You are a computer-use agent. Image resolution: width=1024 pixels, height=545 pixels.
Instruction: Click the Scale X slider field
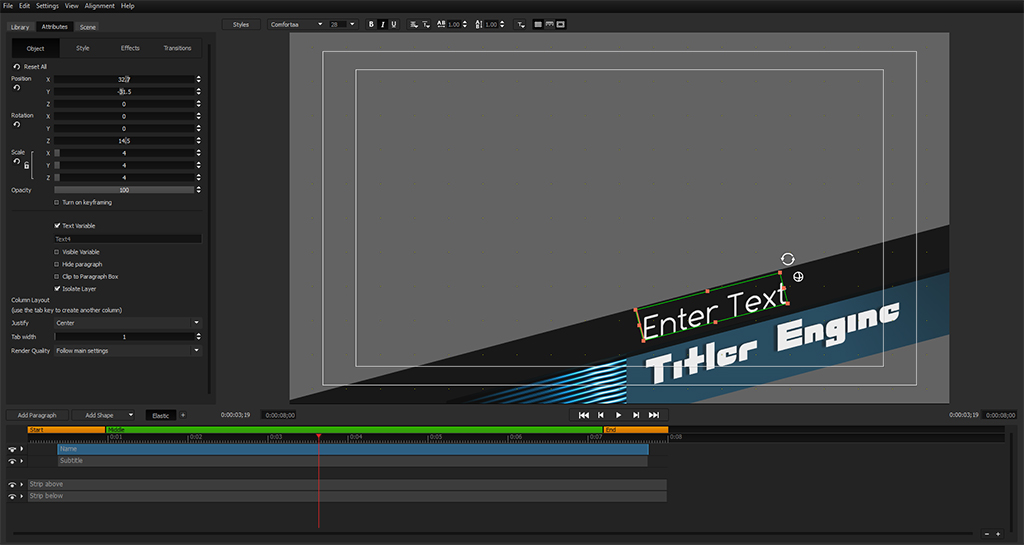(124, 153)
